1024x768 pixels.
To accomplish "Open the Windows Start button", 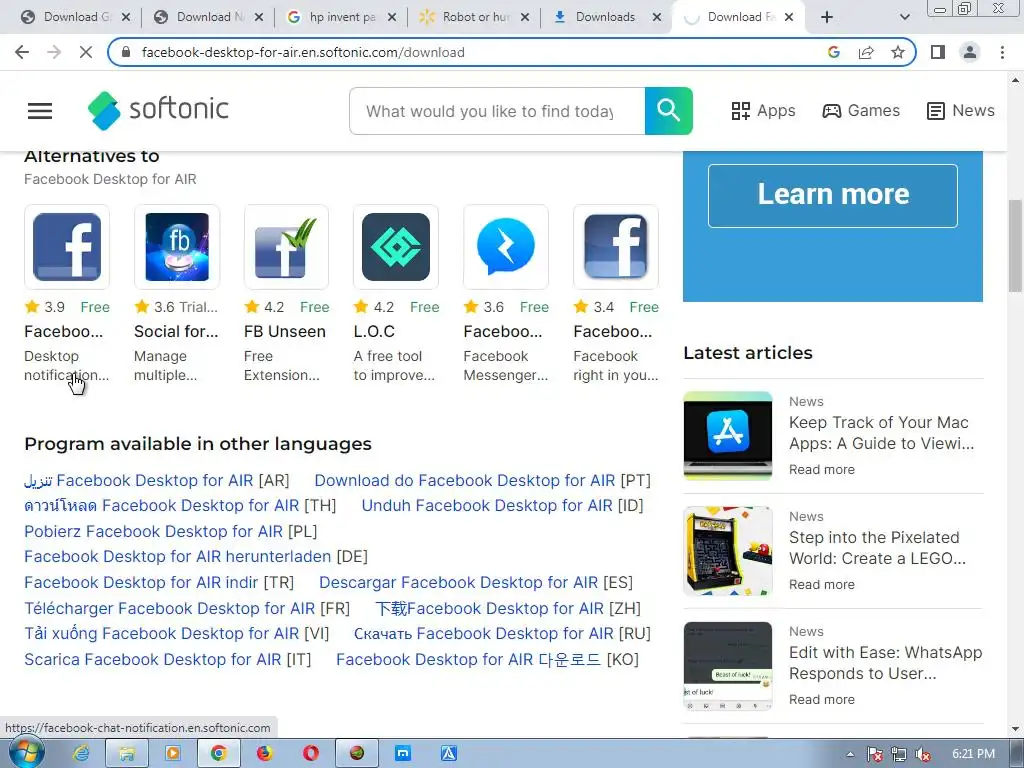I will [26, 753].
